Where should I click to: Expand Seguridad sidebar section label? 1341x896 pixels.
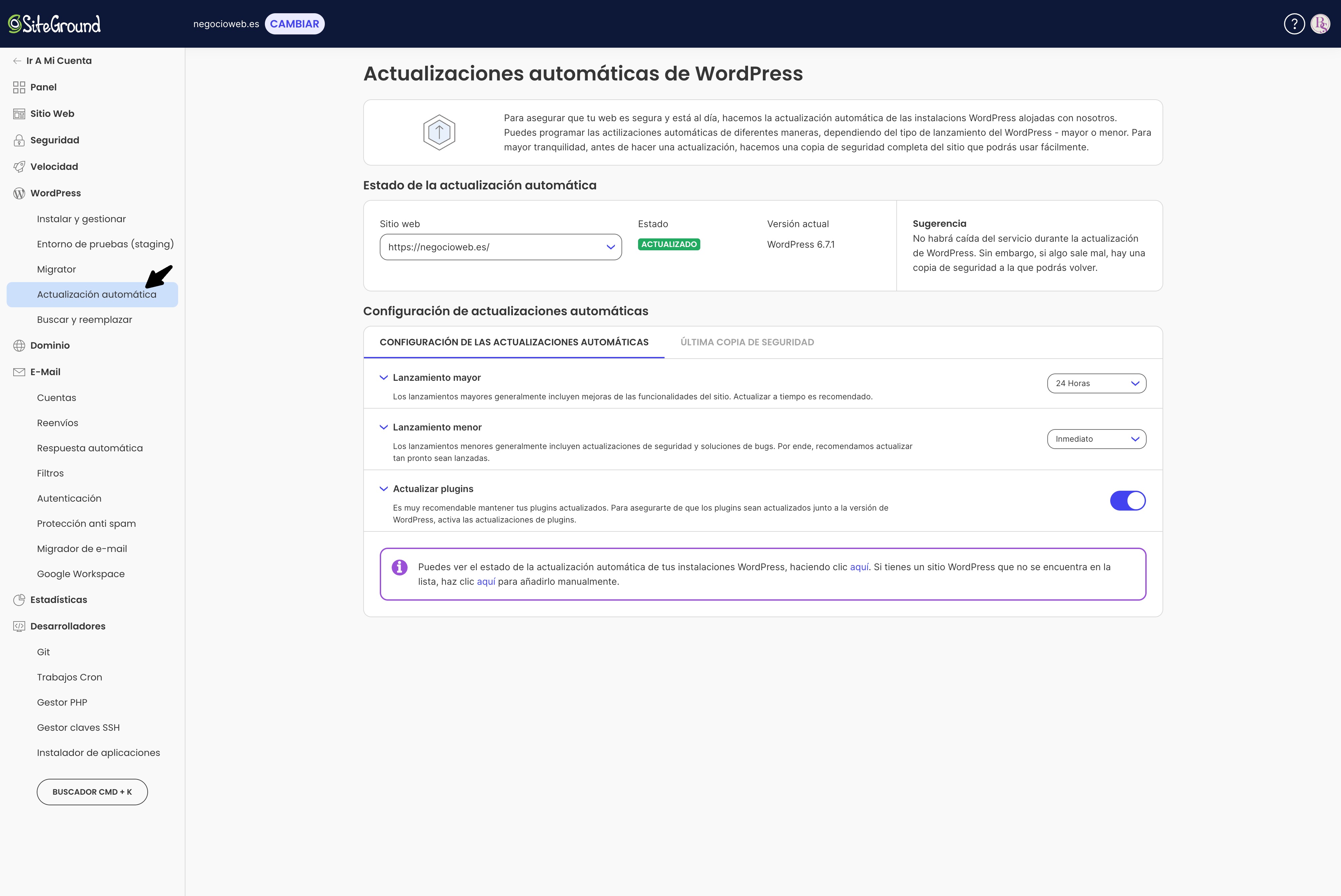pos(55,140)
